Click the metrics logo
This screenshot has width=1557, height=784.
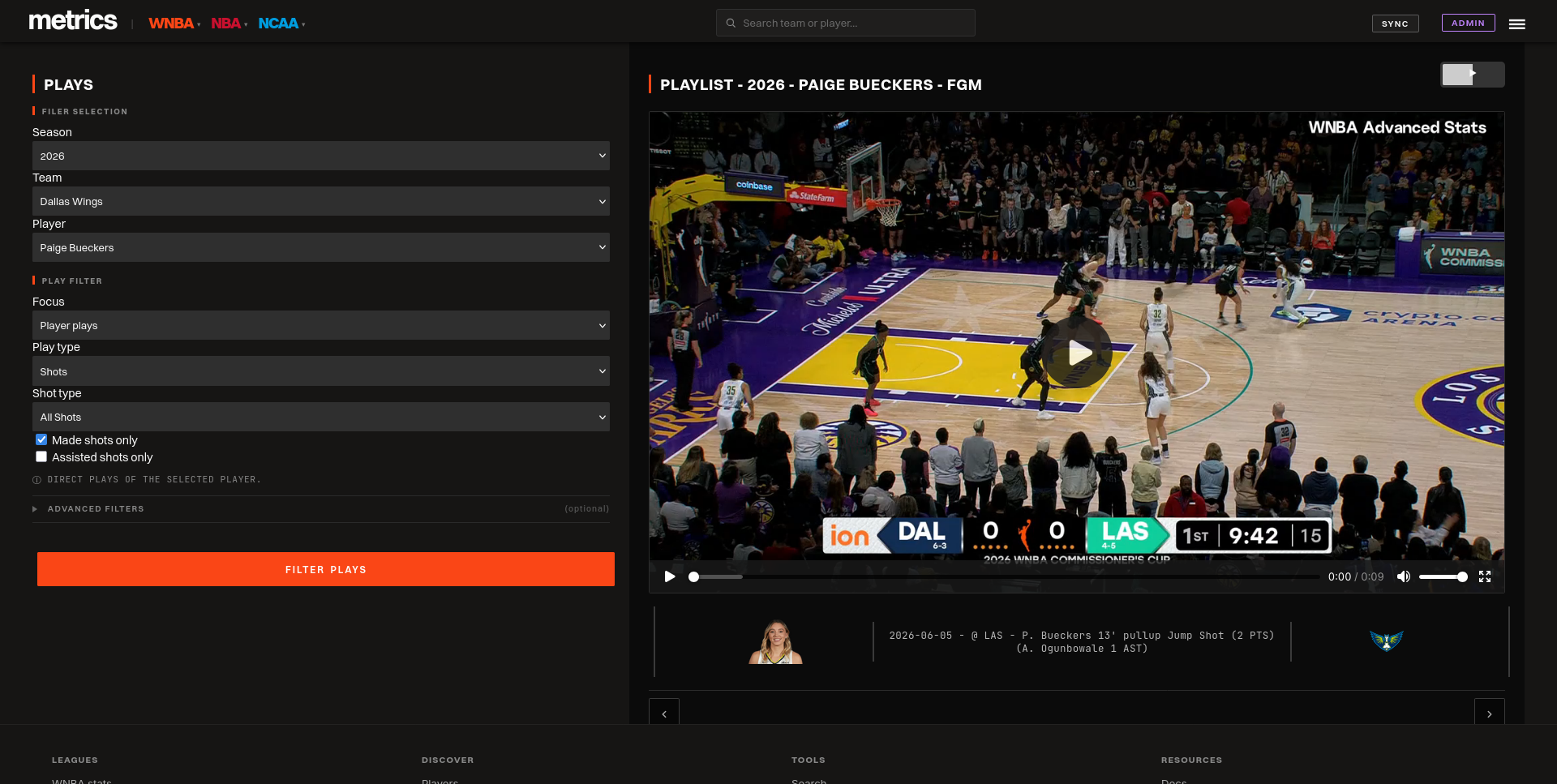click(x=73, y=21)
